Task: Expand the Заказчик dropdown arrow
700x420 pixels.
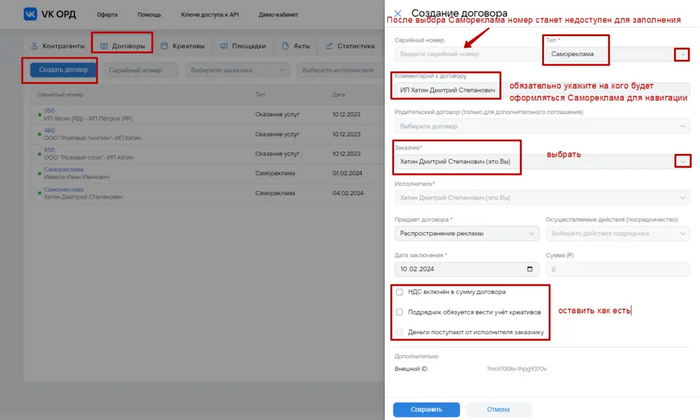Action: (683, 161)
